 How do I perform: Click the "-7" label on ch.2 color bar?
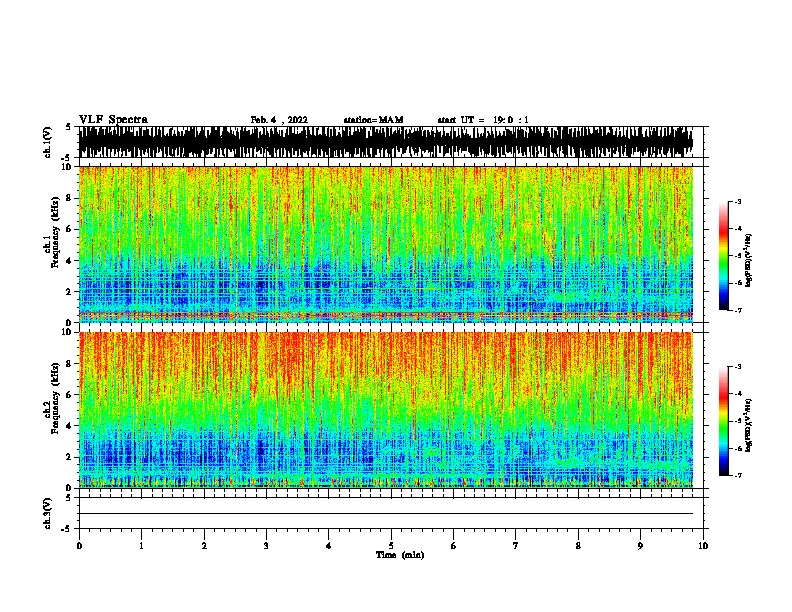click(737, 475)
